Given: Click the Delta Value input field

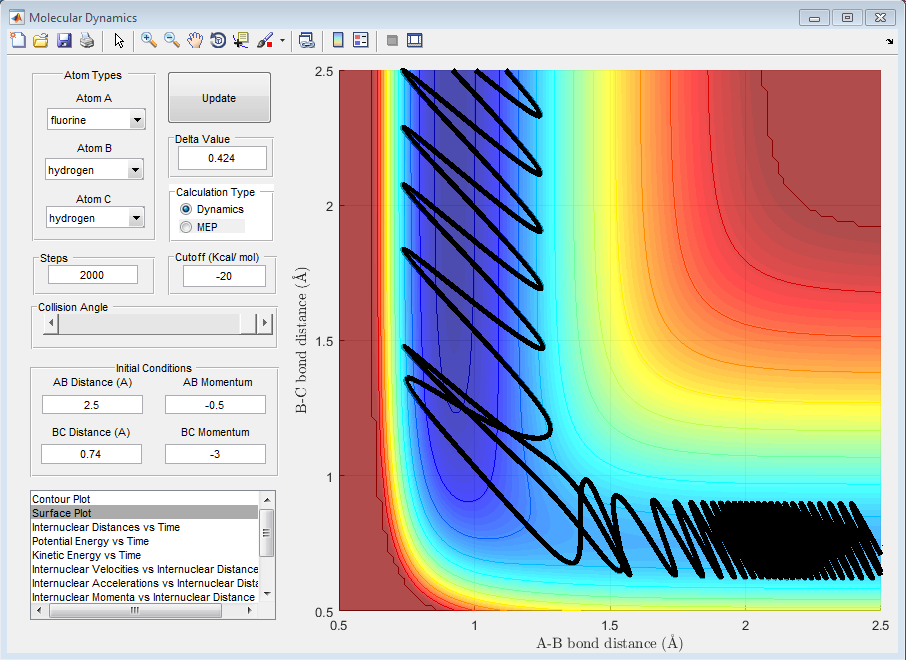Looking at the screenshot, I should (x=222, y=158).
